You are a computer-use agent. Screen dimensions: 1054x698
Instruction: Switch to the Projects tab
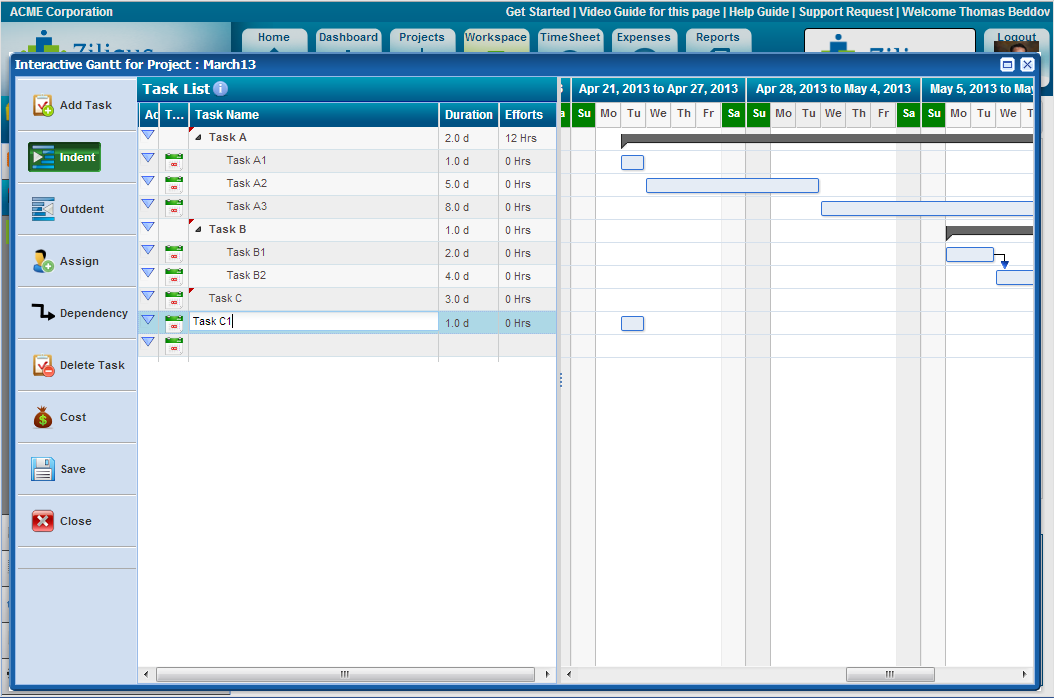pyautogui.click(x=421, y=38)
